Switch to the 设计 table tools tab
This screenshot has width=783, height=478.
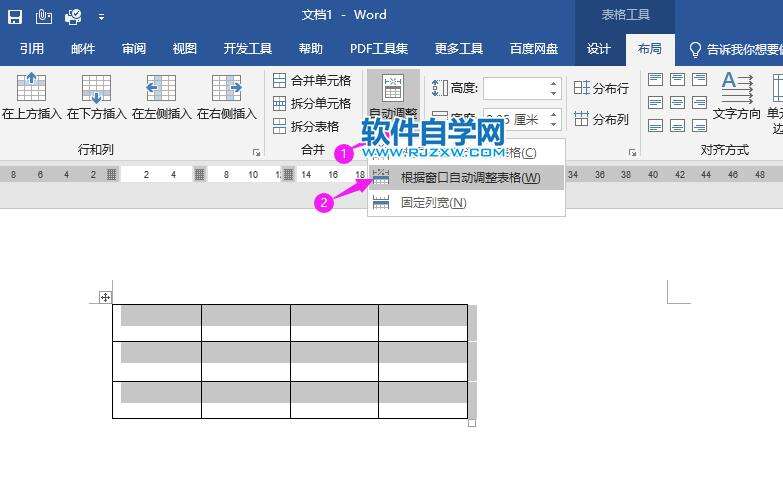click(x=598, y=48)
